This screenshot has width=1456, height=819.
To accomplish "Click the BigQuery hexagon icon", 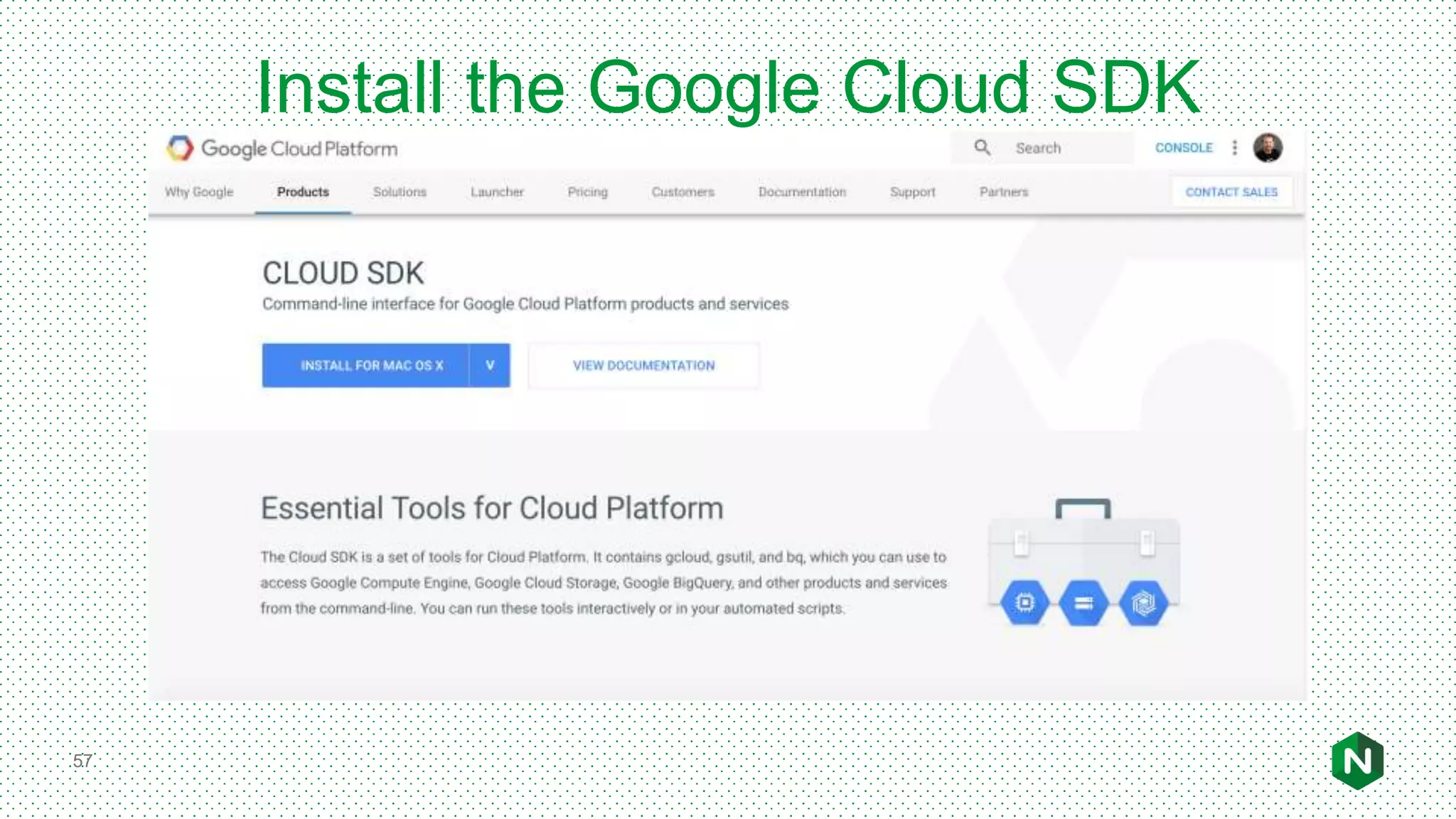I will coord(1143,604).
